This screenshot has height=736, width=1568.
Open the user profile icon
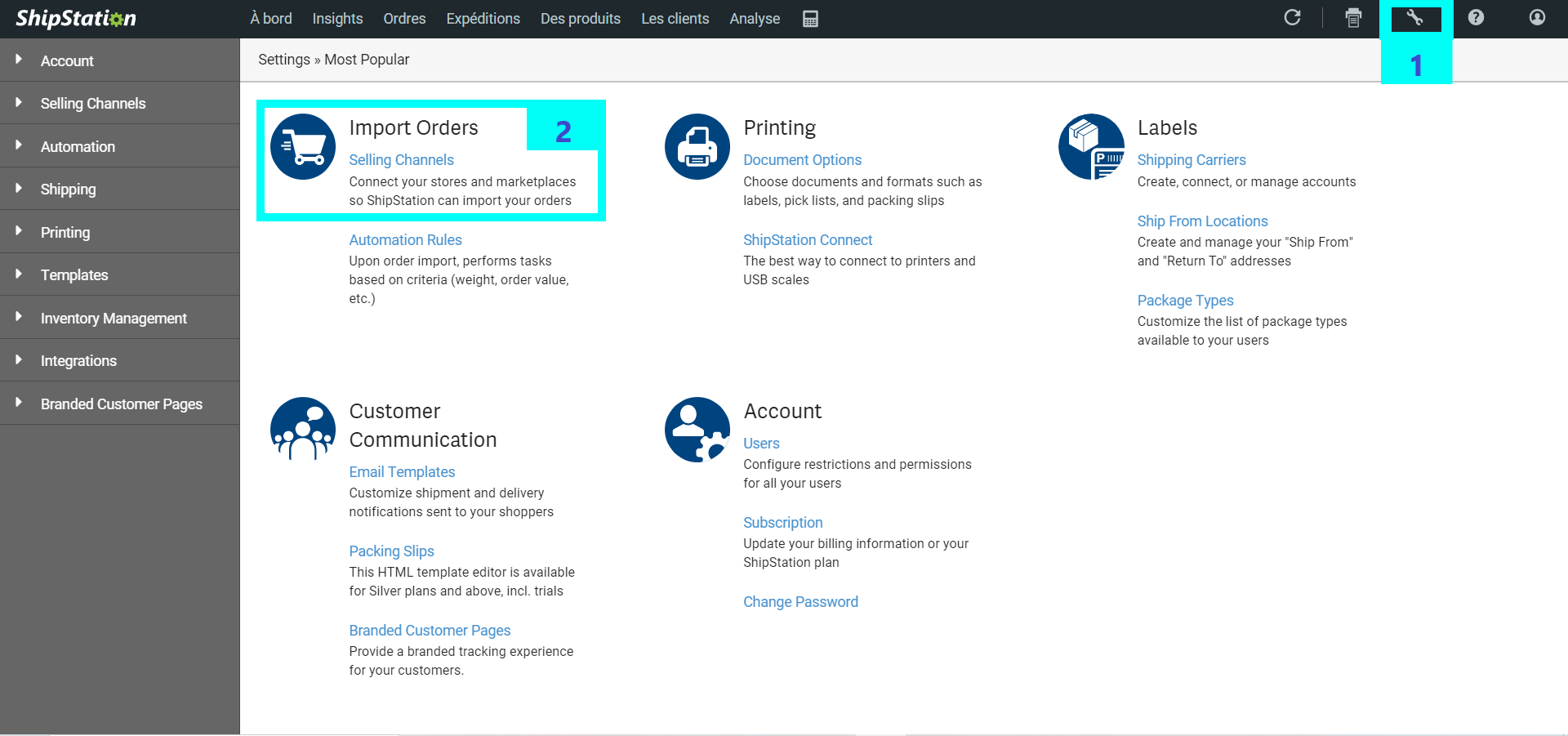point(1537,17)
